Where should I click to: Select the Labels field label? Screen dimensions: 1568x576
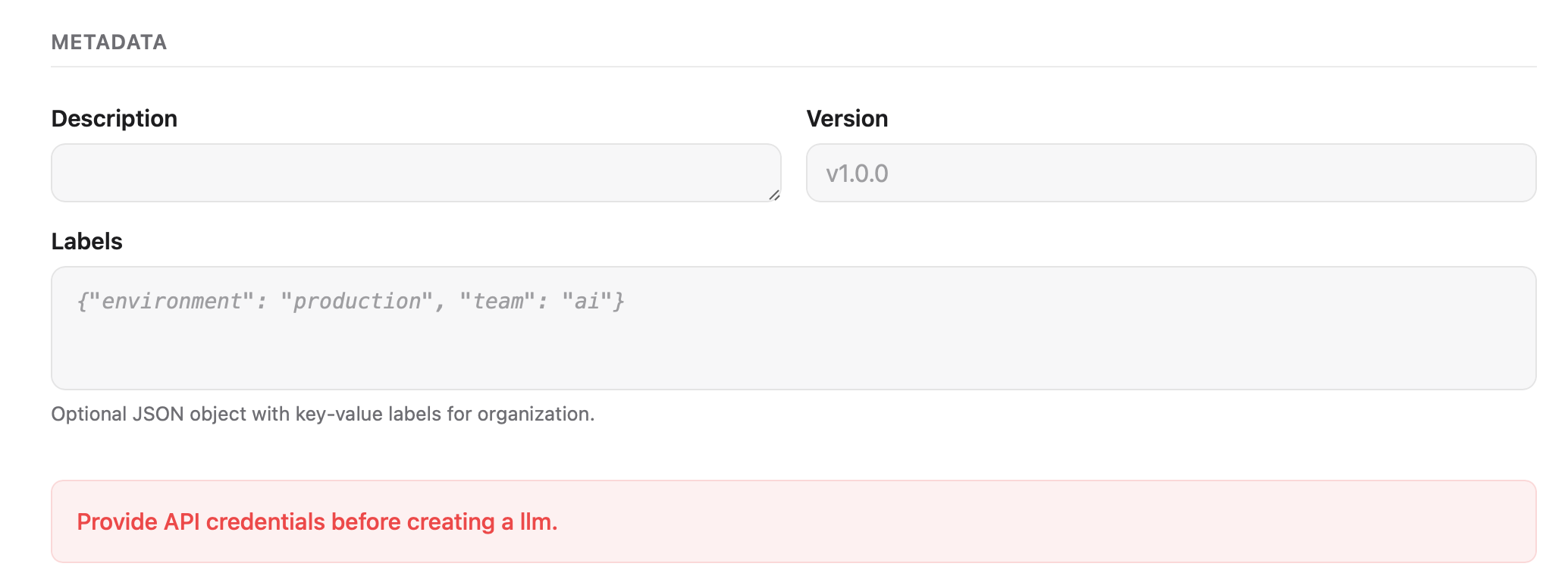86,241
